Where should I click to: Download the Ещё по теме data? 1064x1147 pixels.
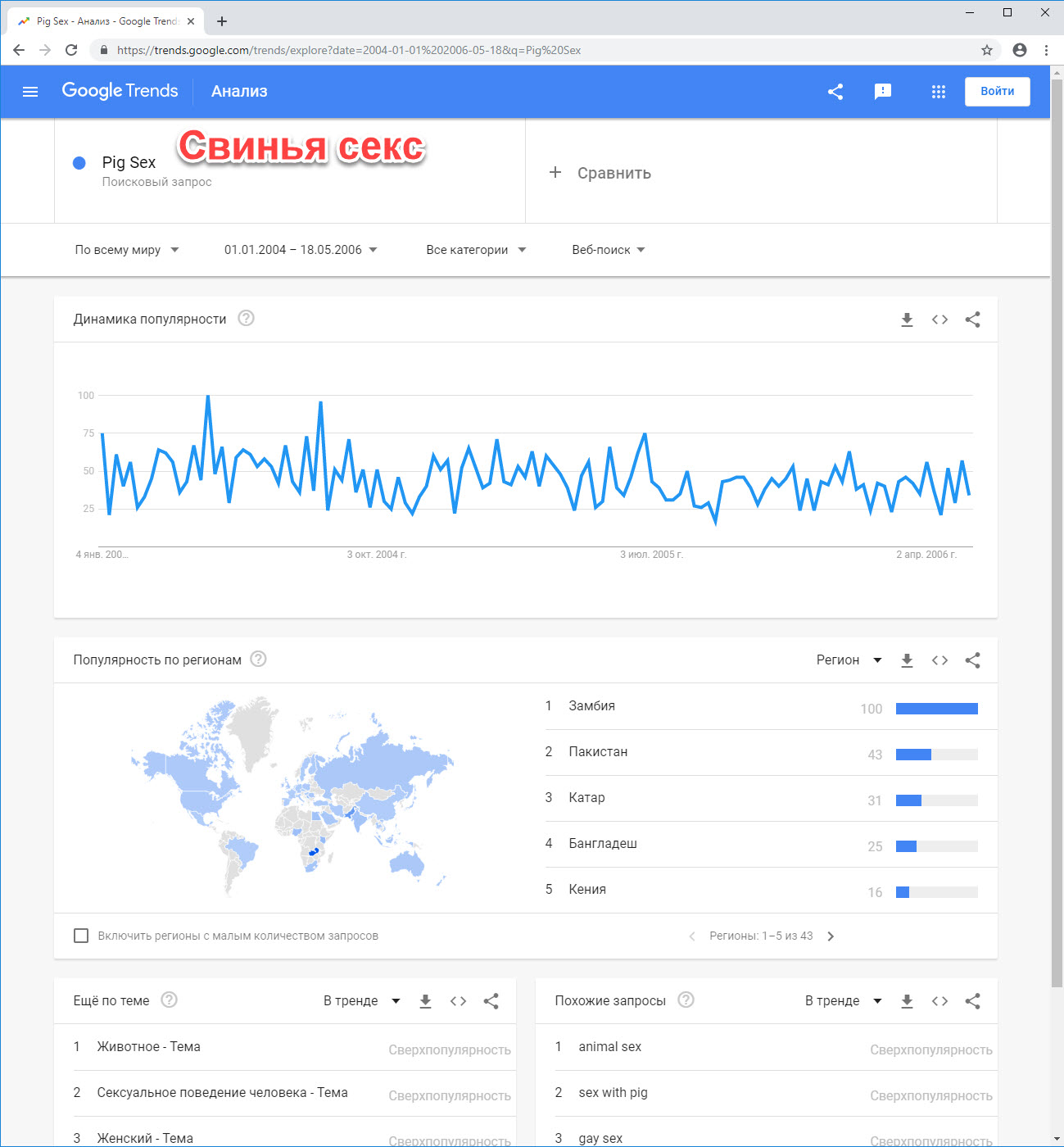tap(425, 1001)
